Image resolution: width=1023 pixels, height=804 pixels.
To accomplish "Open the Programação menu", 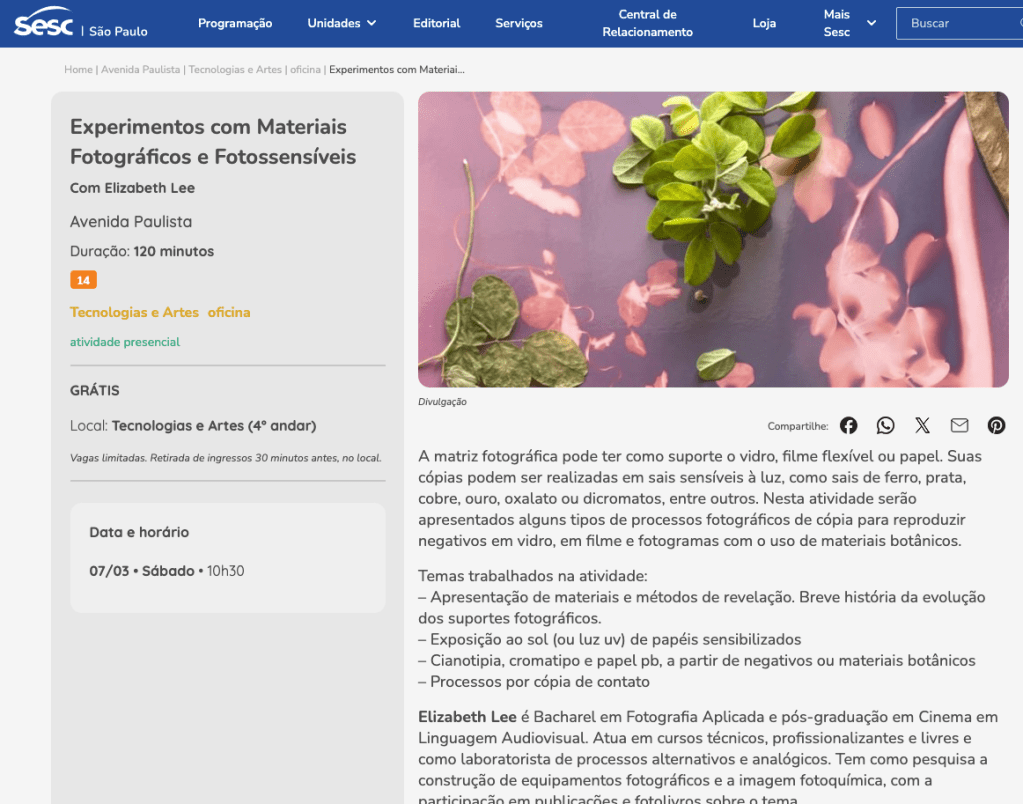I will 235,23.
